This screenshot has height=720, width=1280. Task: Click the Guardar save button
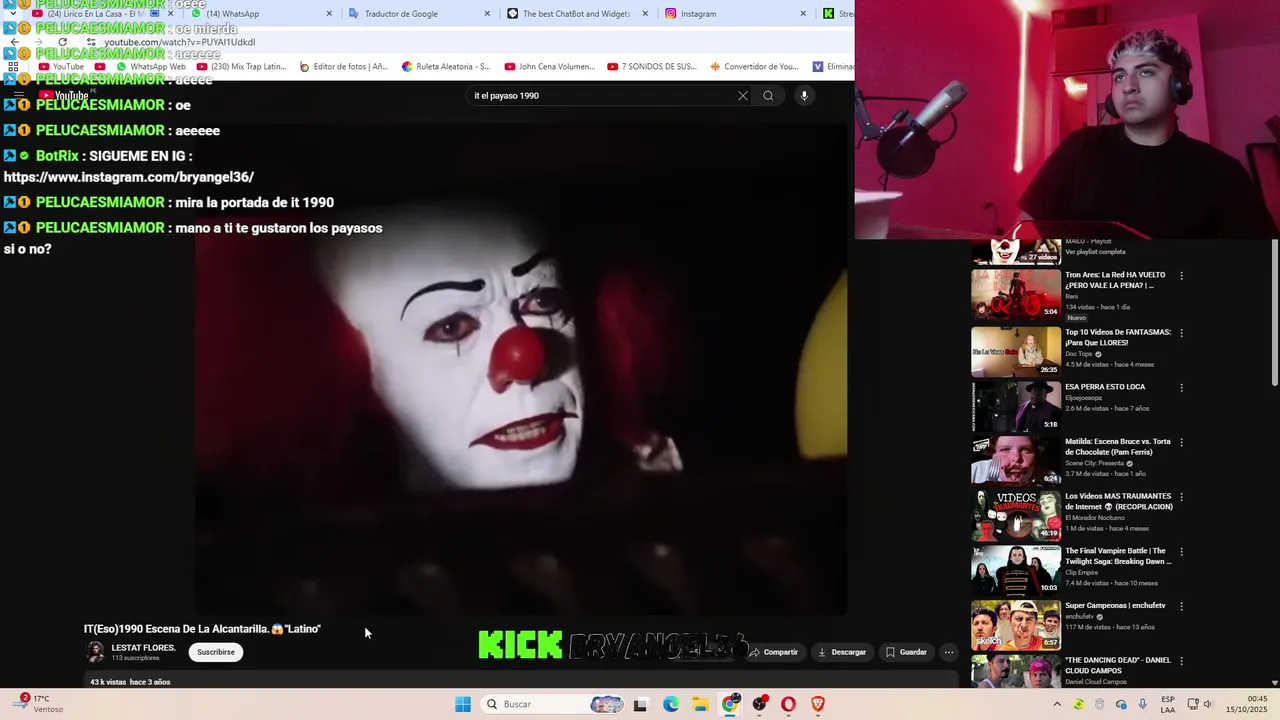(x=906, y=652)
